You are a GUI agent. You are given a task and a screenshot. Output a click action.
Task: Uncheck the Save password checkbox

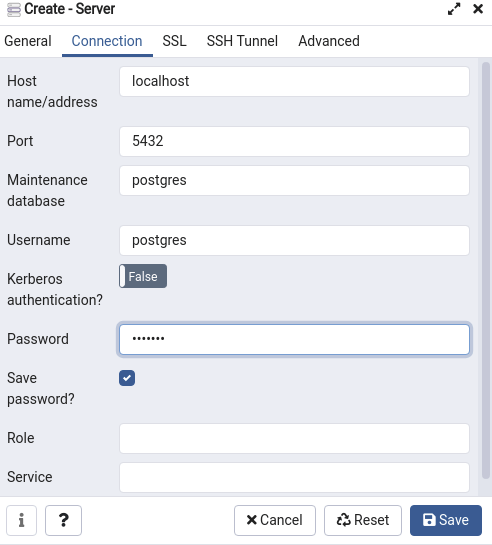pyautogui.click(x=127, y=378)
